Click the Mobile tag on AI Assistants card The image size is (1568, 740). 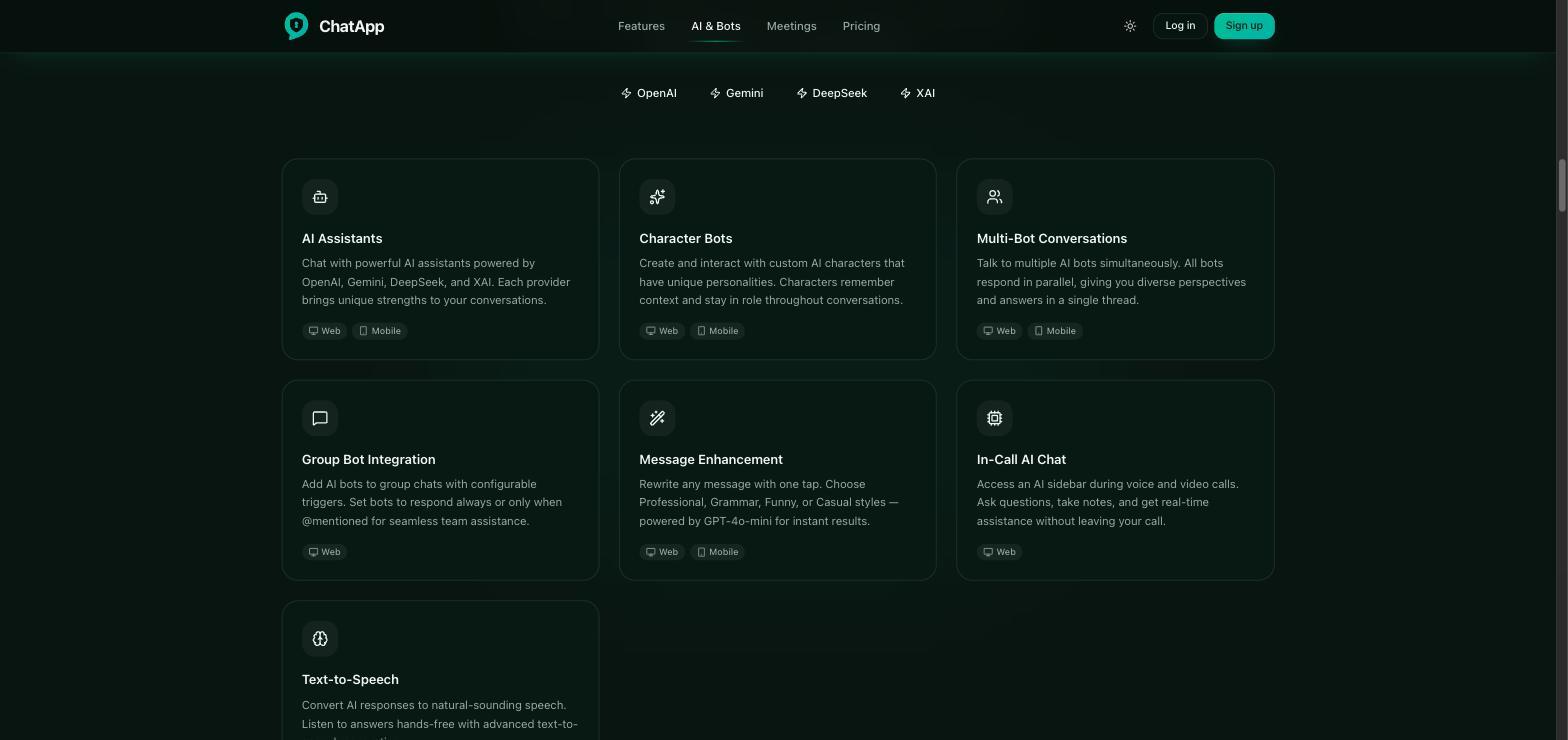pyautogui.click(x=380, y=331)
